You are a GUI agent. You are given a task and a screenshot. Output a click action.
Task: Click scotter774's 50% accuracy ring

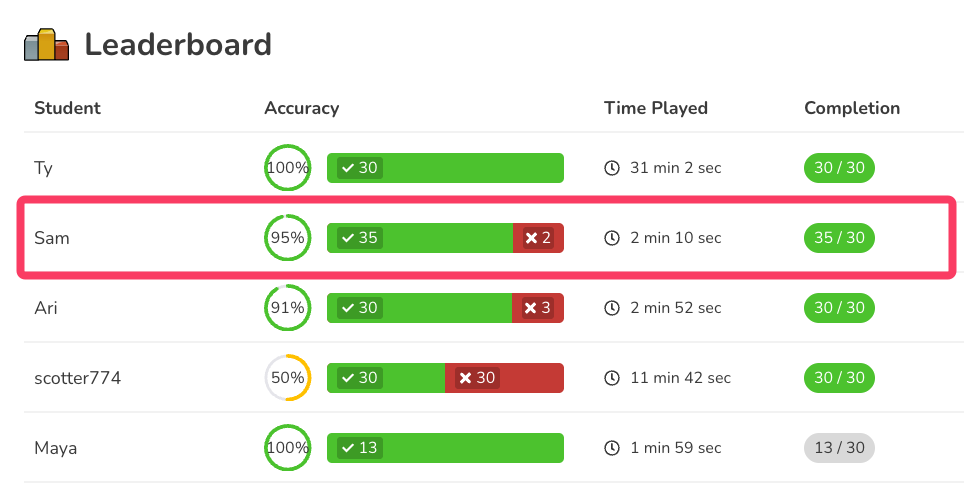pos(288,378)
